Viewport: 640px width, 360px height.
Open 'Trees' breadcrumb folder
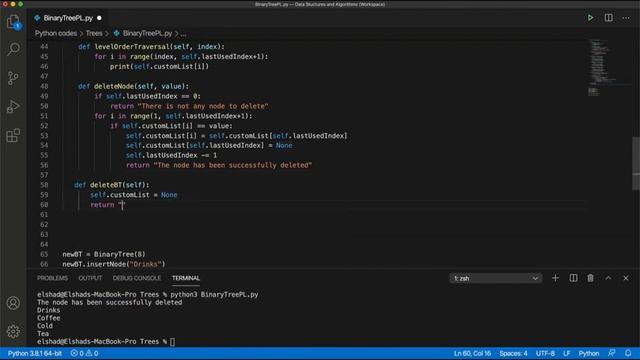pos(94,33)
